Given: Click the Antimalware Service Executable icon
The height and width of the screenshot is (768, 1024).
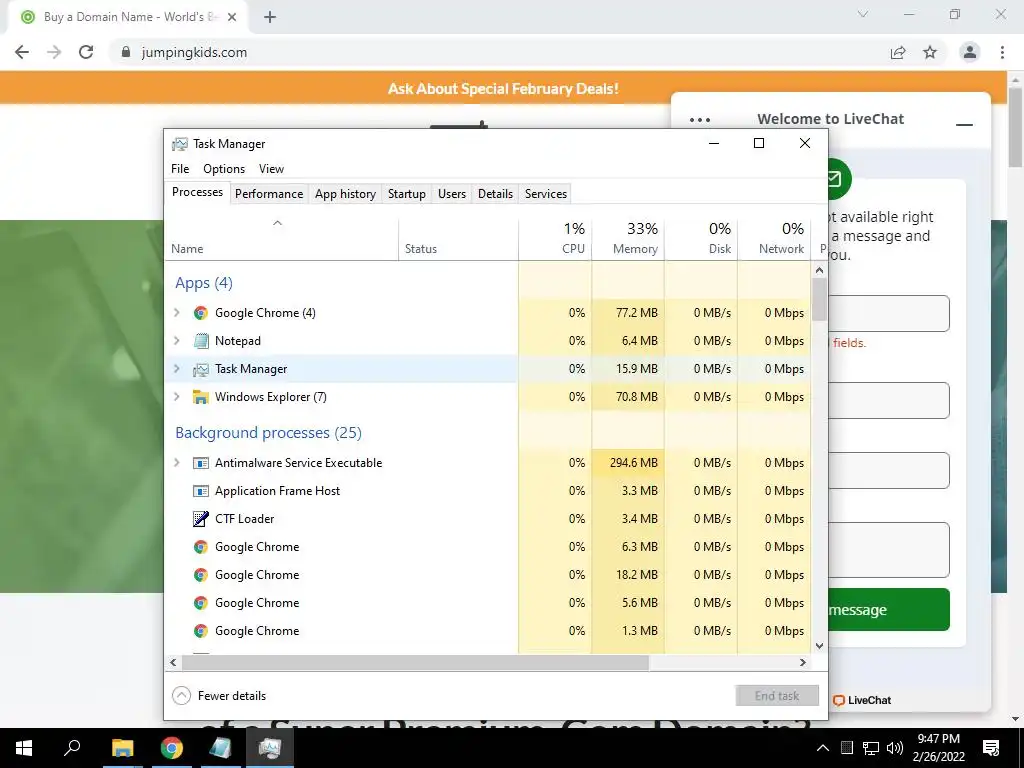Looking at the screenshot, I should click(x=200, y=463).
